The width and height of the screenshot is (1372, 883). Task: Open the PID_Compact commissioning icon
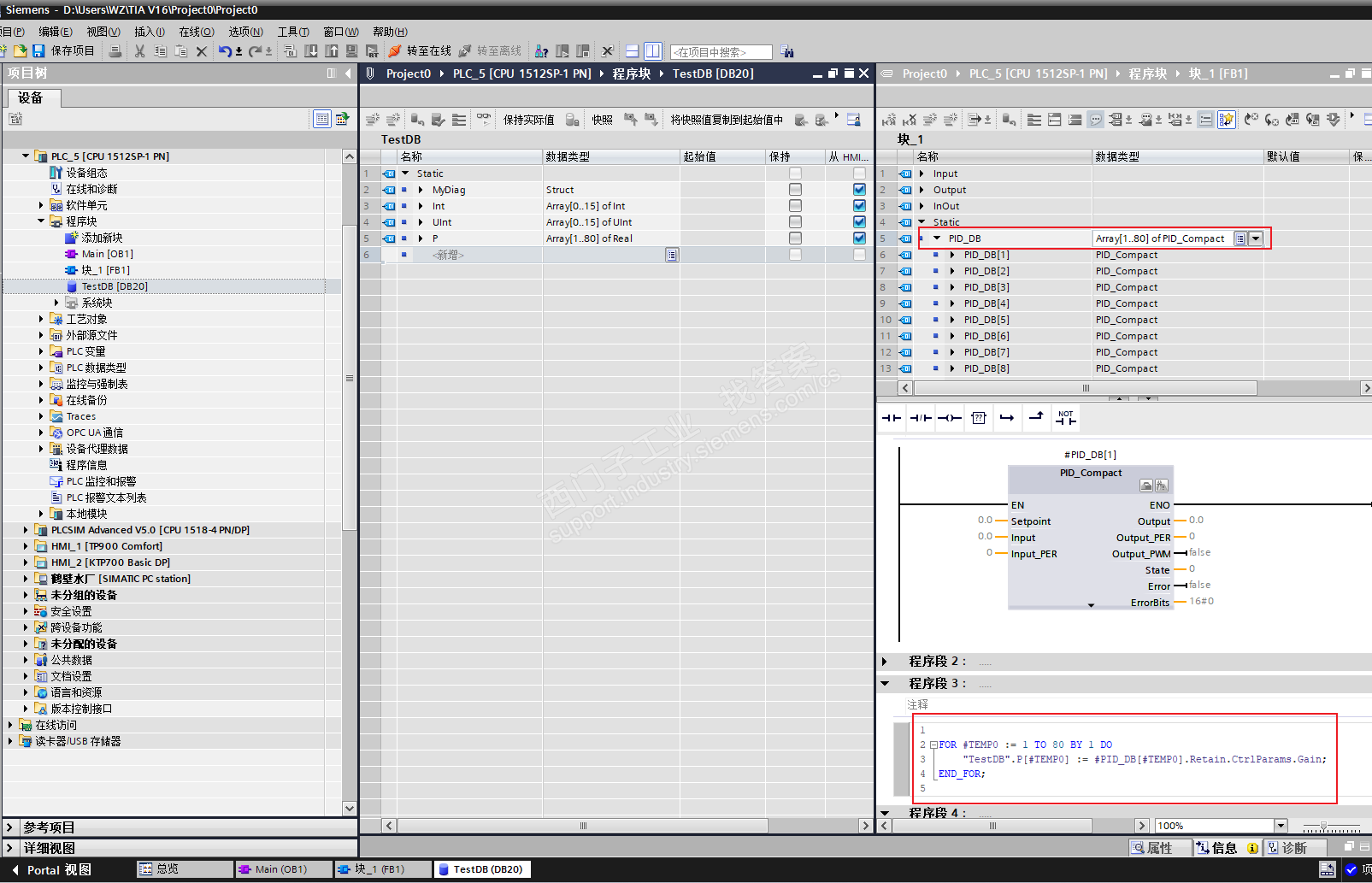[x=1162, y=486]
